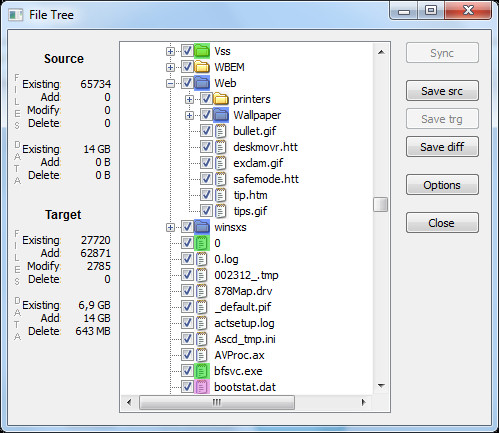Click the disabled Save trg button
The image size is (499, 433).
point(442,119)
